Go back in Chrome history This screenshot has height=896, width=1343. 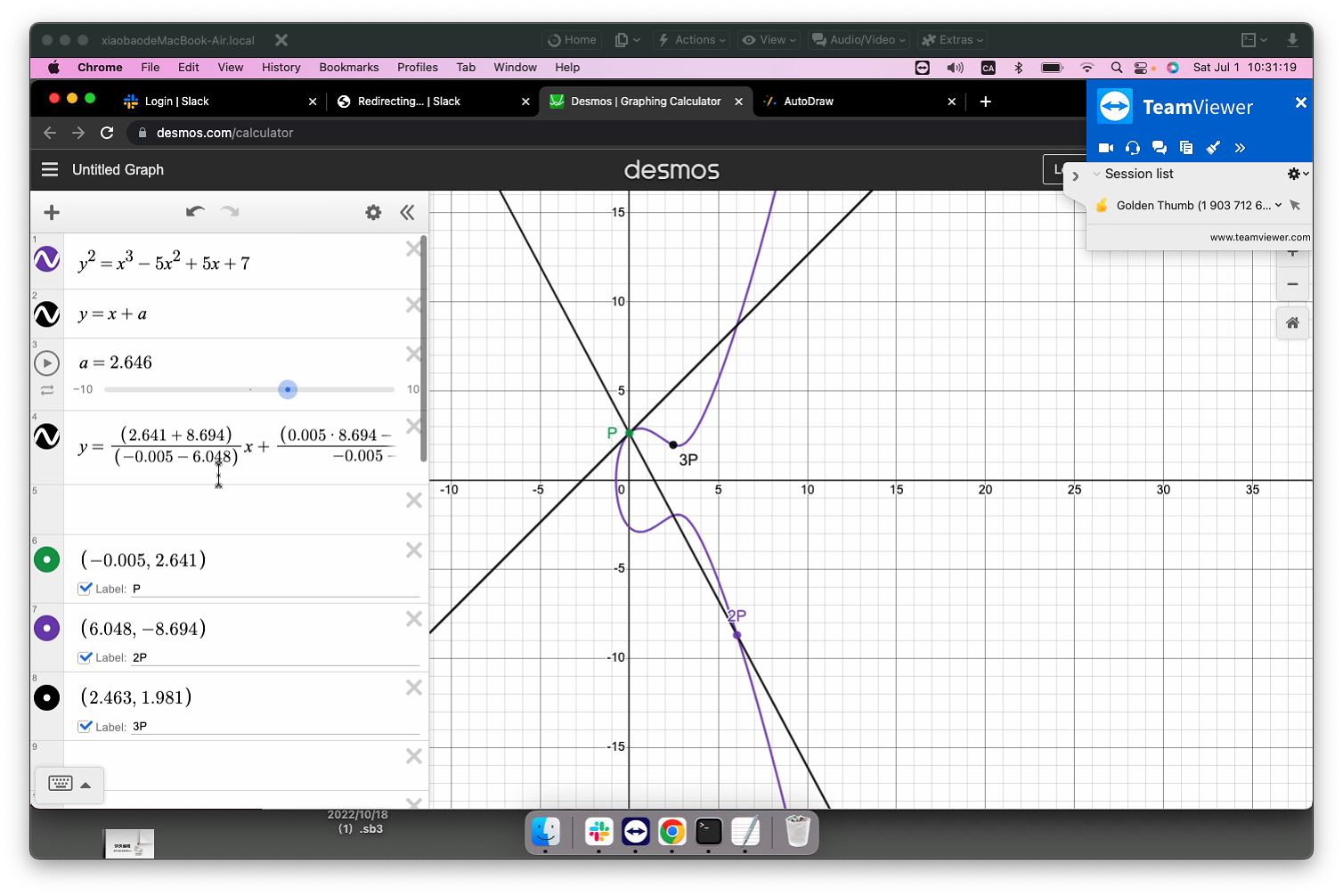click(x=50, y=133)
